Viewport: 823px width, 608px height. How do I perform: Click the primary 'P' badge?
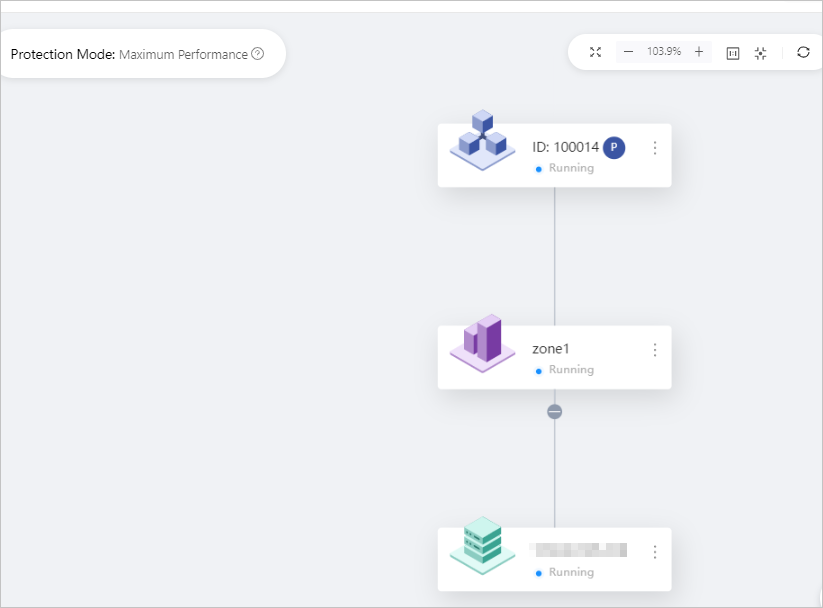tap(614, 148)
